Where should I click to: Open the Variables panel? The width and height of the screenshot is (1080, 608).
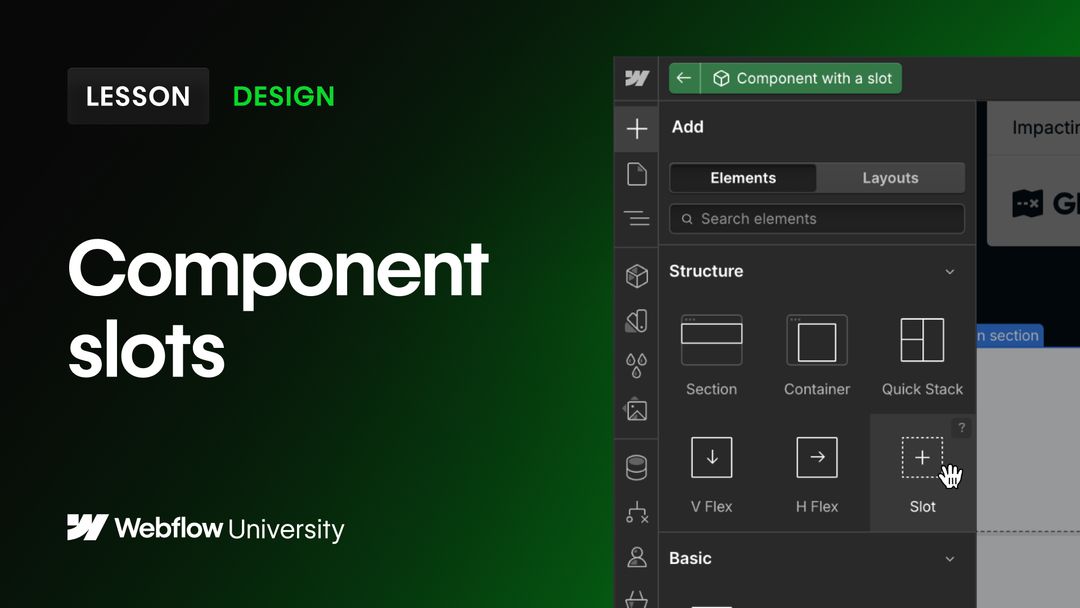pos(637,365)
